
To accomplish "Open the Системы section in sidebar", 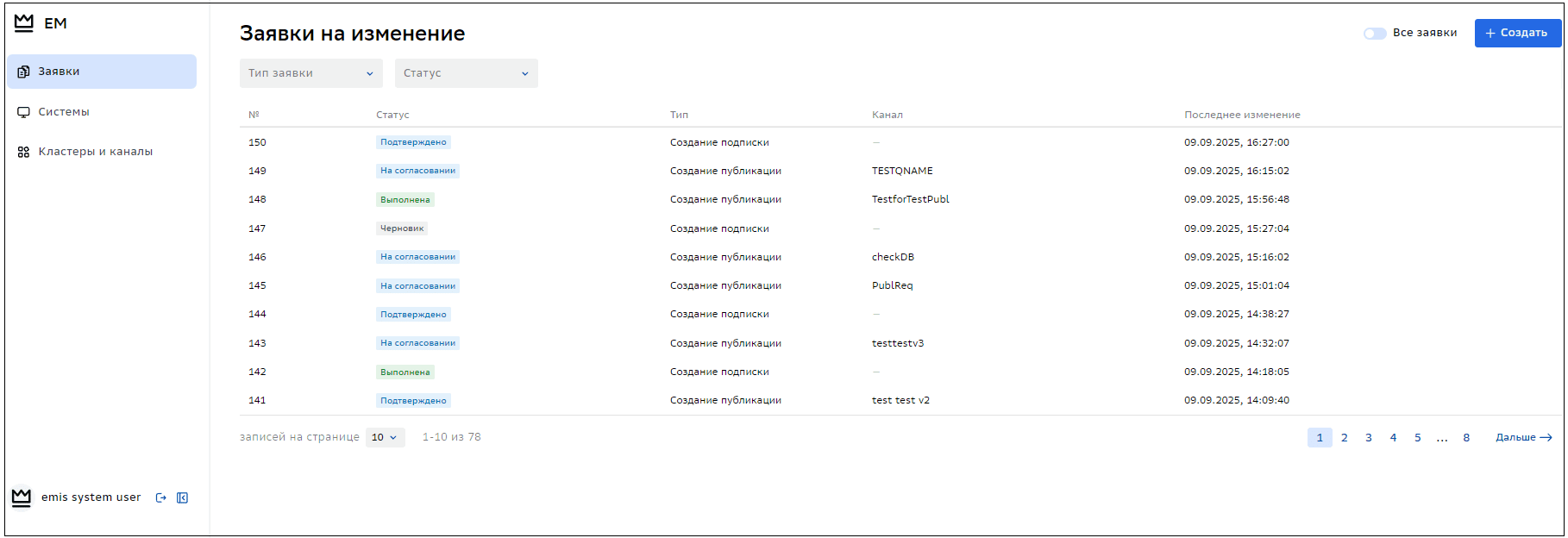I will 102,112.
